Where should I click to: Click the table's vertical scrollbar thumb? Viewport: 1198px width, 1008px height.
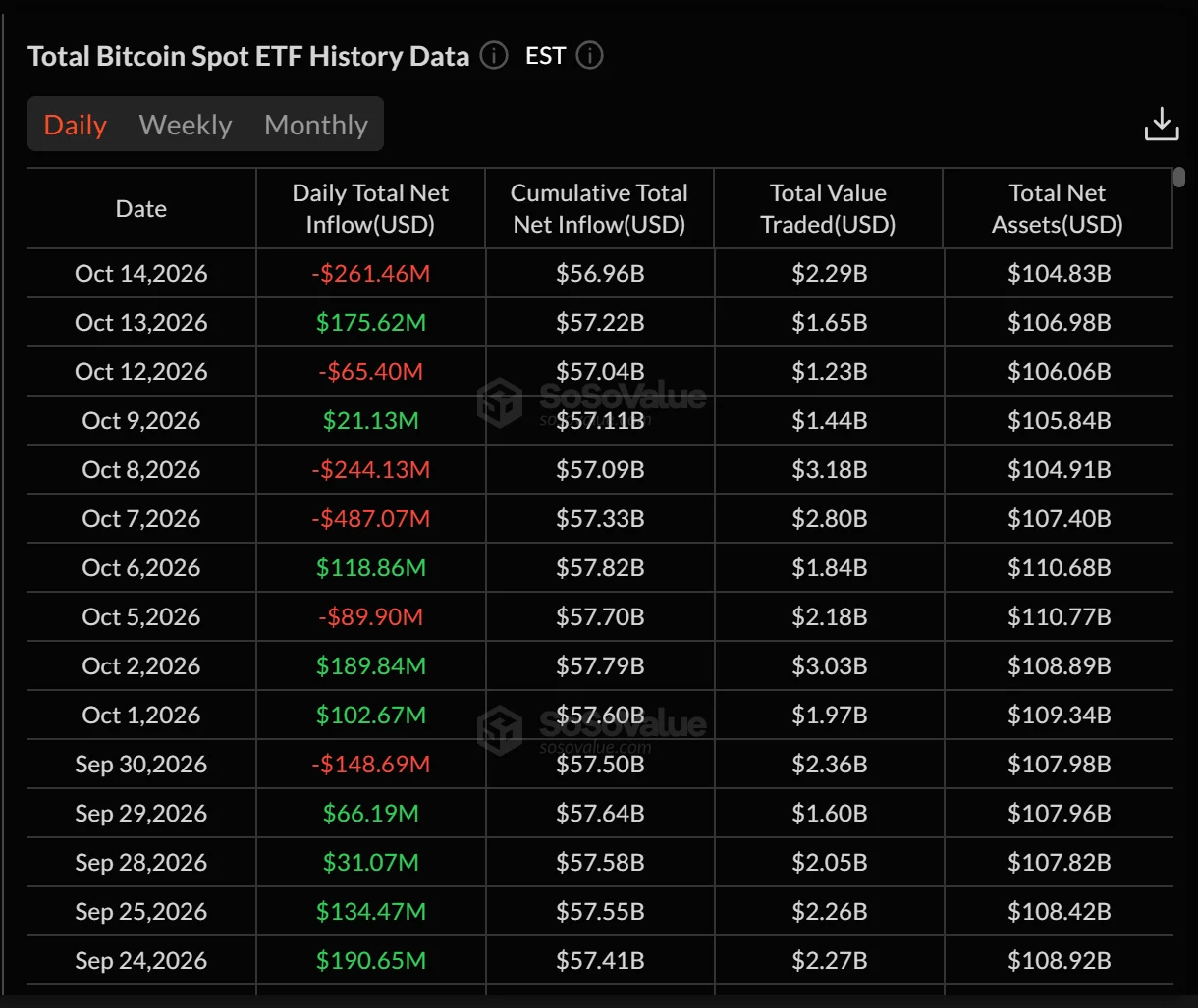pyautogui.click(x=1179, y=178)
